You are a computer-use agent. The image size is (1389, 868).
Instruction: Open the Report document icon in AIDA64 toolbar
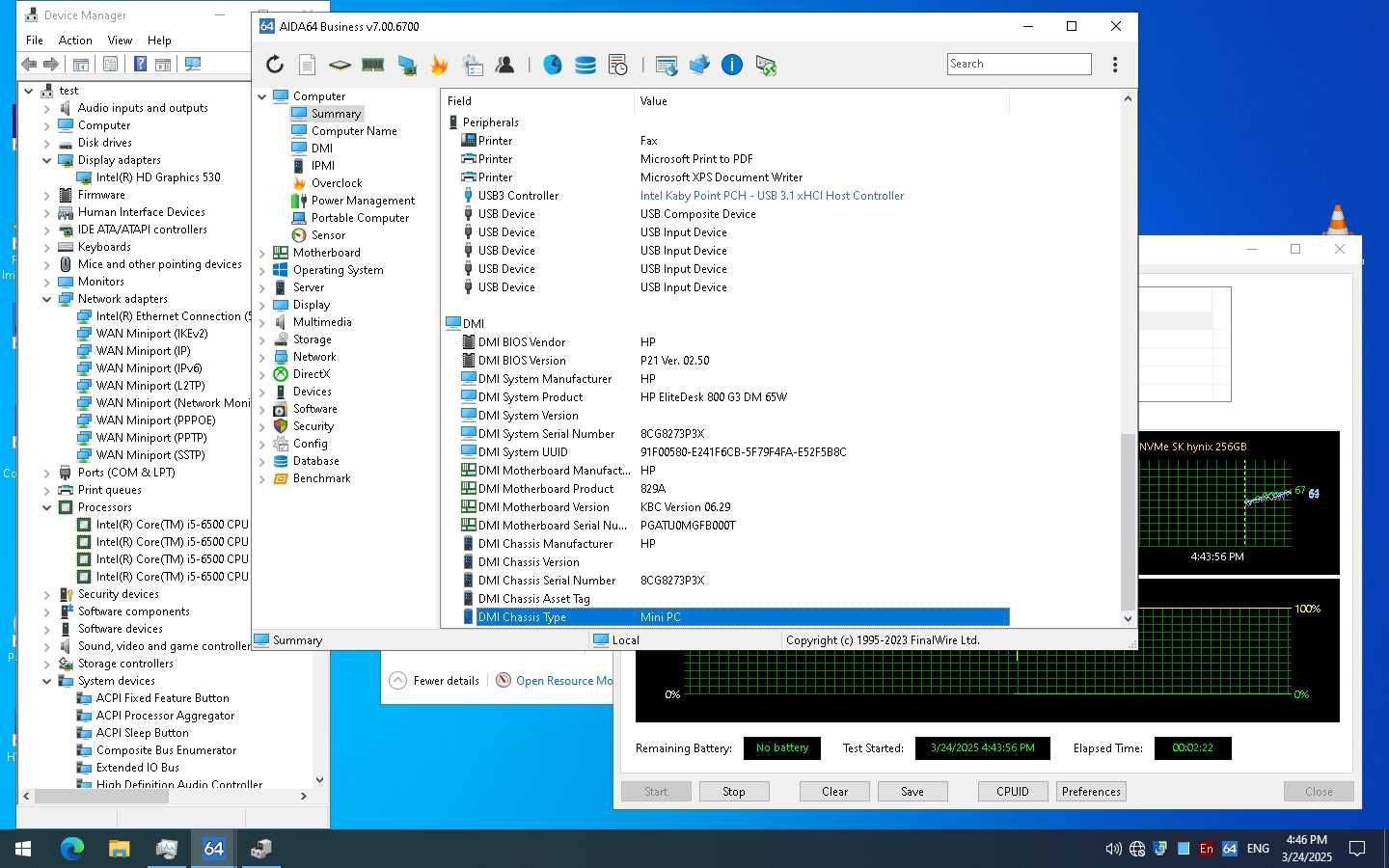(x=307, y=65)
